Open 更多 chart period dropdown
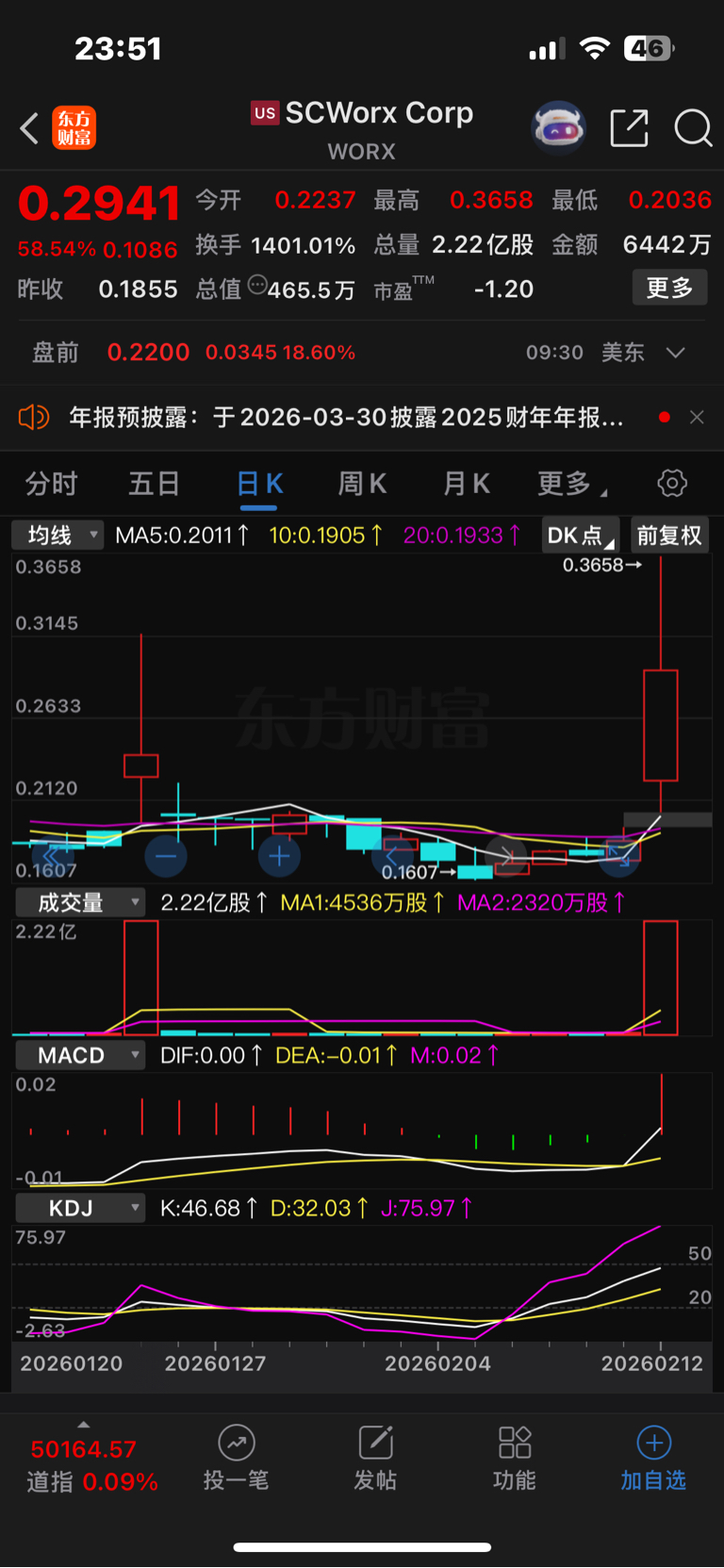Image resolution: width=724 pixels, height=1568 pixels. click(572, 484)
